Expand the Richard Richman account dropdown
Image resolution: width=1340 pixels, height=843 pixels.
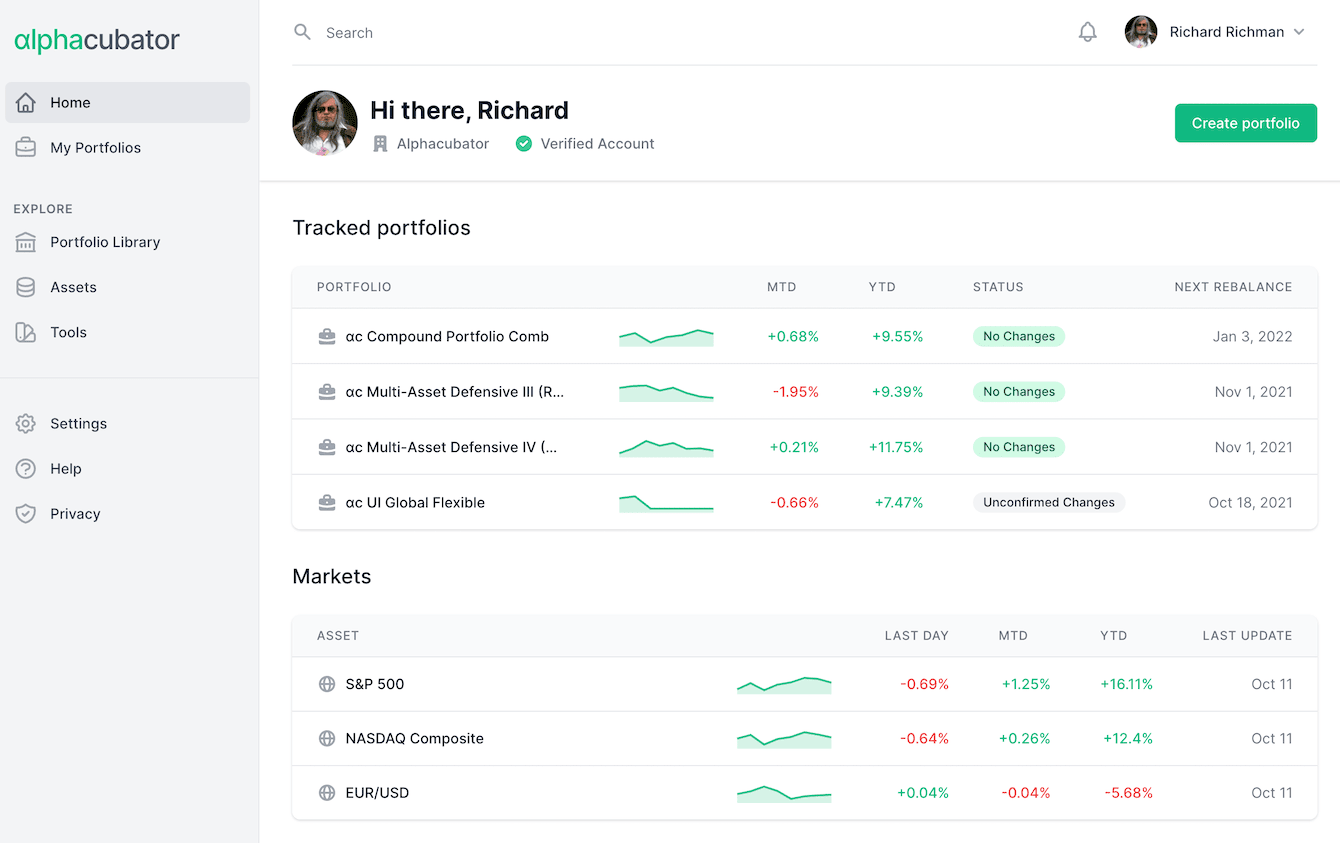1298,32
